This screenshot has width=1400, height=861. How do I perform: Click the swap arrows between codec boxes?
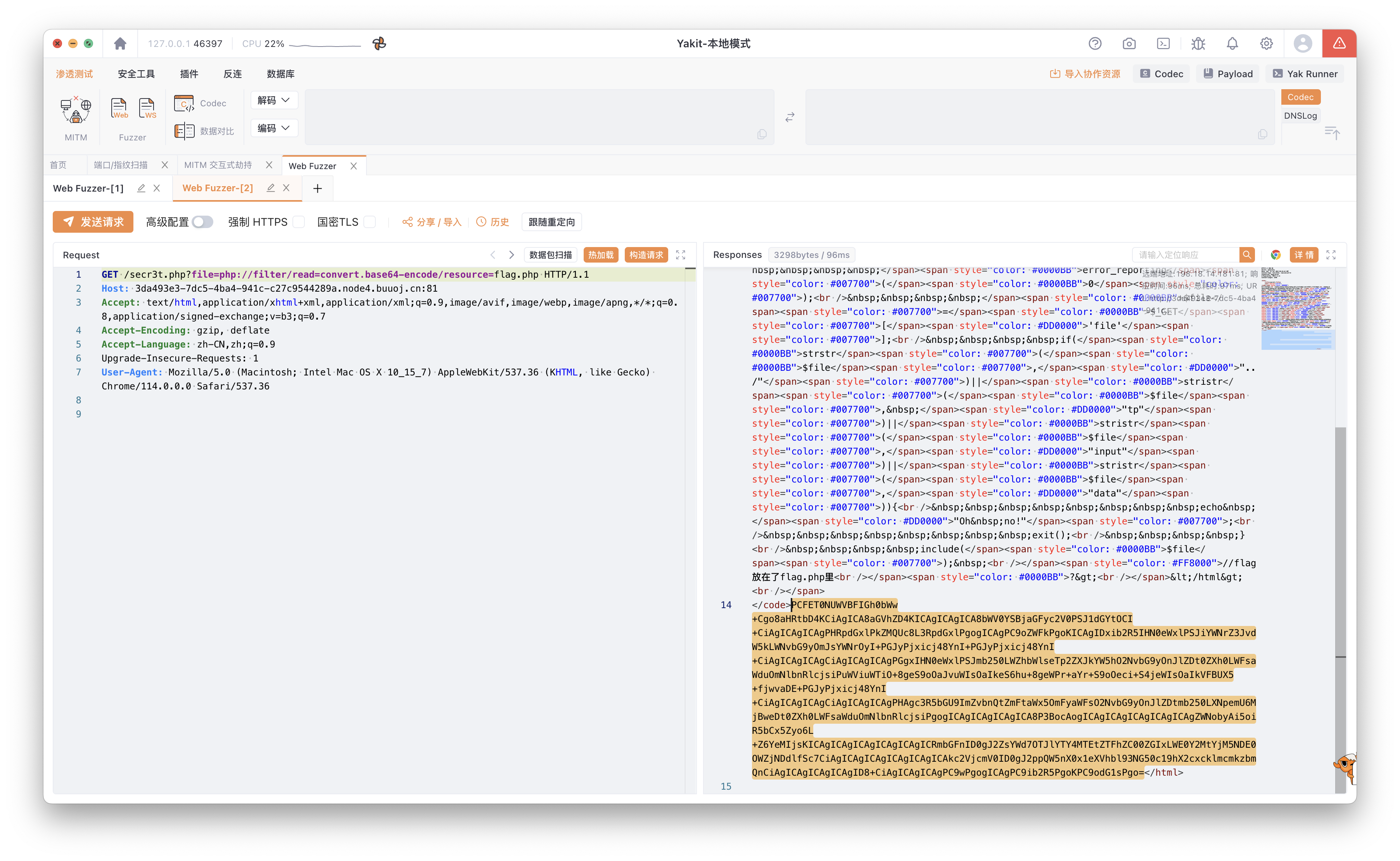[790, 117]
